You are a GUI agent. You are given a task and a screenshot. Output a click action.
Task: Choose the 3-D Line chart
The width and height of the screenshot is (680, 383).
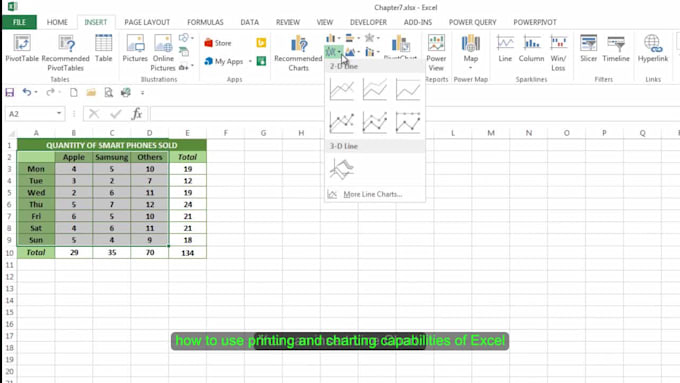pyautogui.click(x=342, y=169)
